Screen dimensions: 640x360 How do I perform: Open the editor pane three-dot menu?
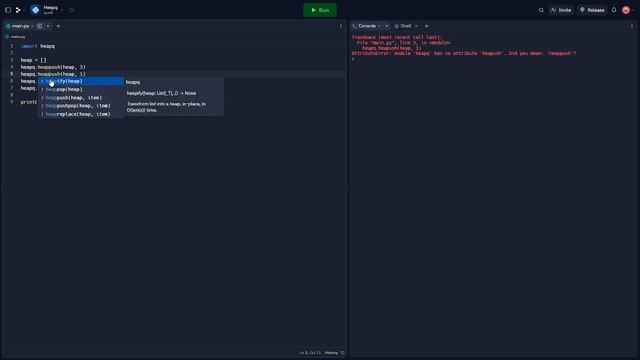(x=341, y=26)
